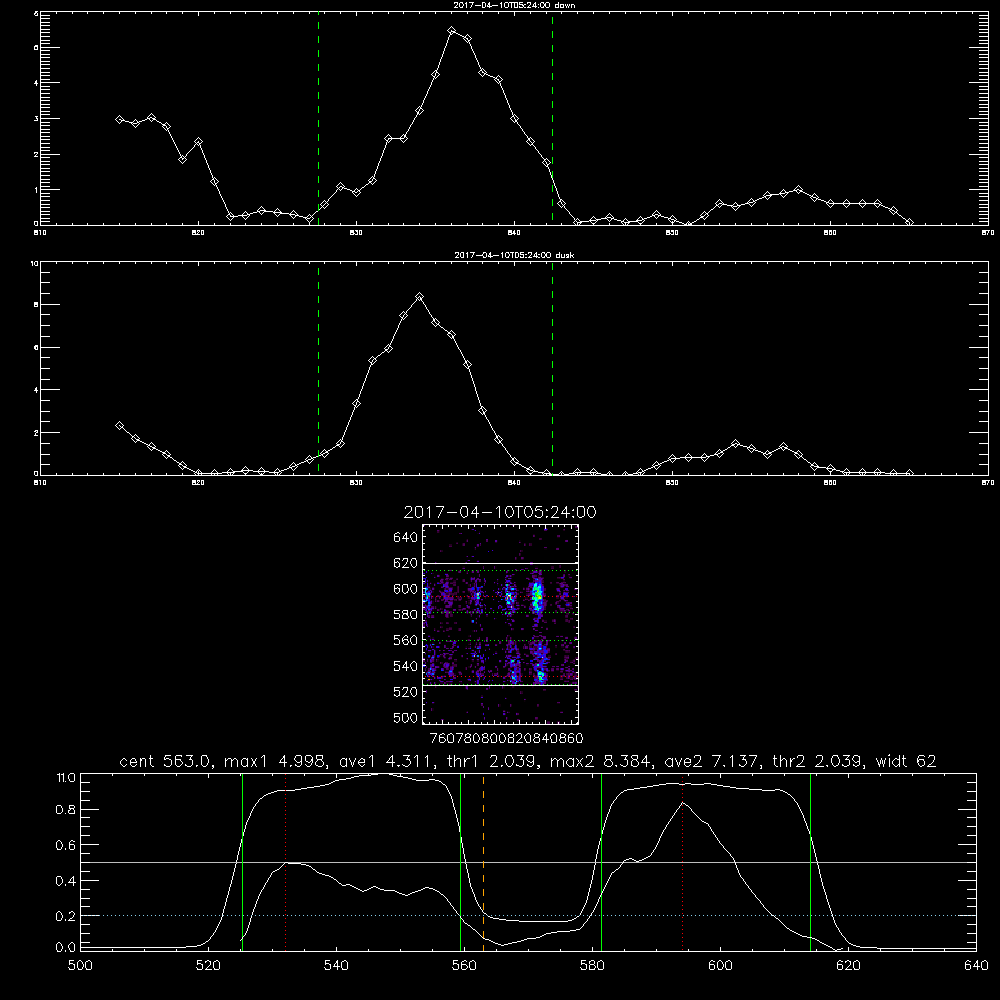Screen dimensions: 1000x1000
Task: Click y-axis label '0.8' of bottom plot
Action: click(66, 810)
